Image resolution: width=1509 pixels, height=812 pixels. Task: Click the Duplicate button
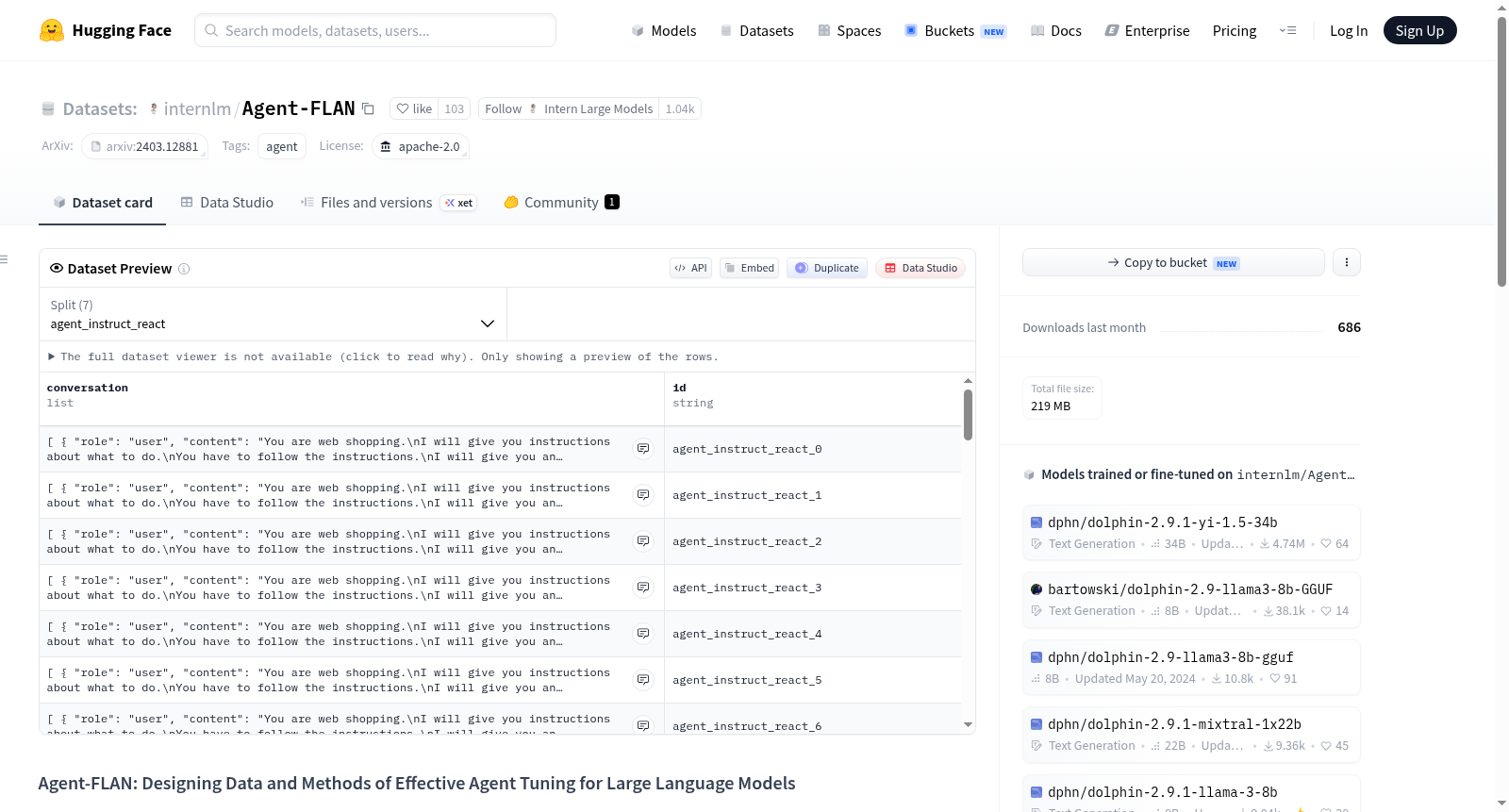pyautogui.click(x=827, y=268)
